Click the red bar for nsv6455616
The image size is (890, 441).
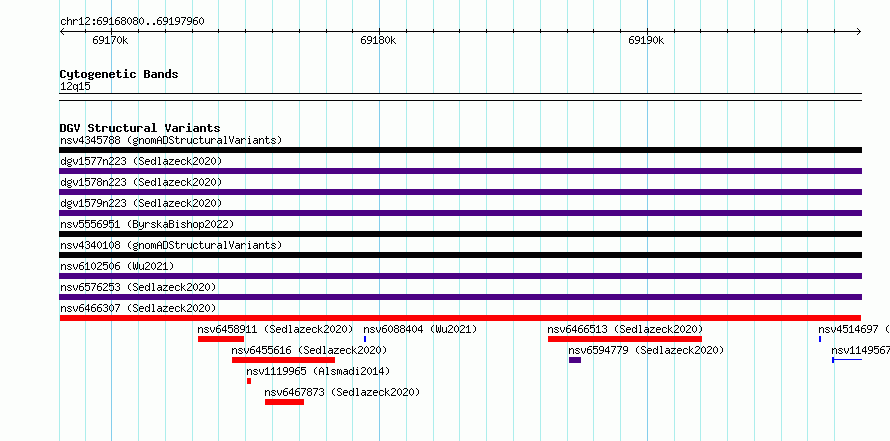tap(283, 360)
